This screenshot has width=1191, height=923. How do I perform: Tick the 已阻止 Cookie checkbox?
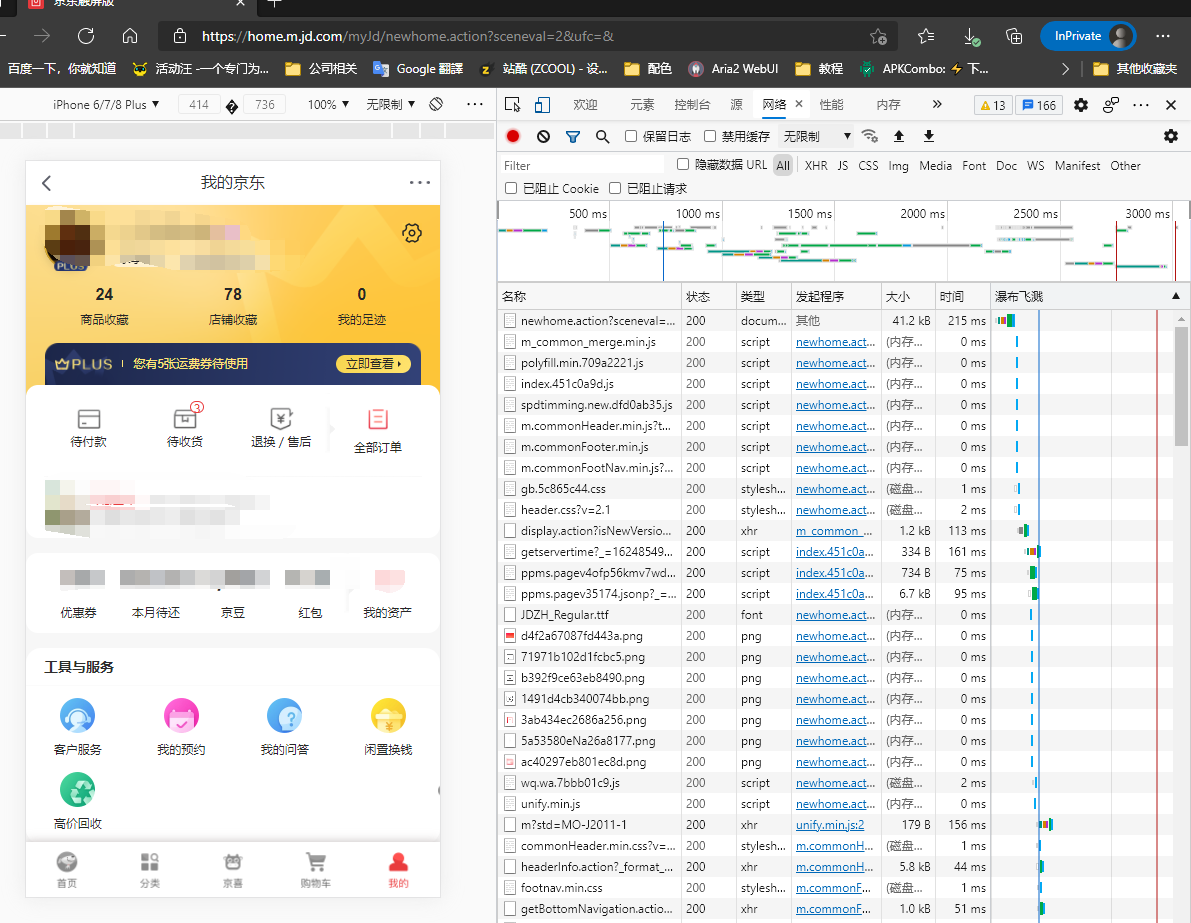511,188
